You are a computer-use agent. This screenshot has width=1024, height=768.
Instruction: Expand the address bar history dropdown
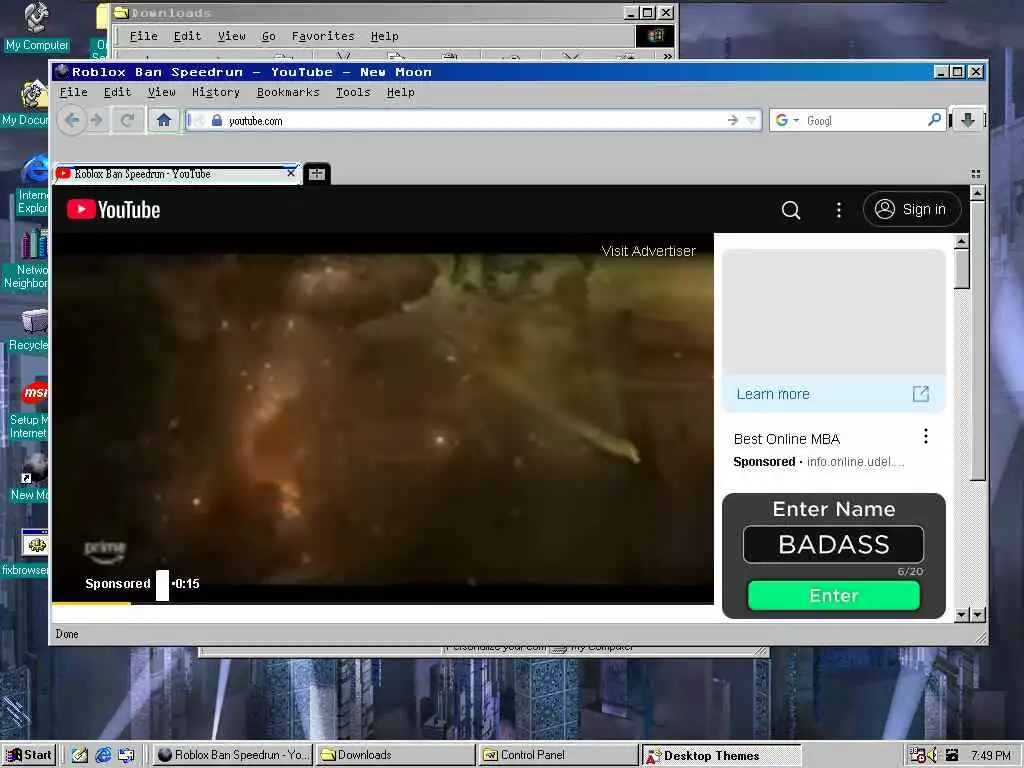pyautogui.click(x=752, y=120)
